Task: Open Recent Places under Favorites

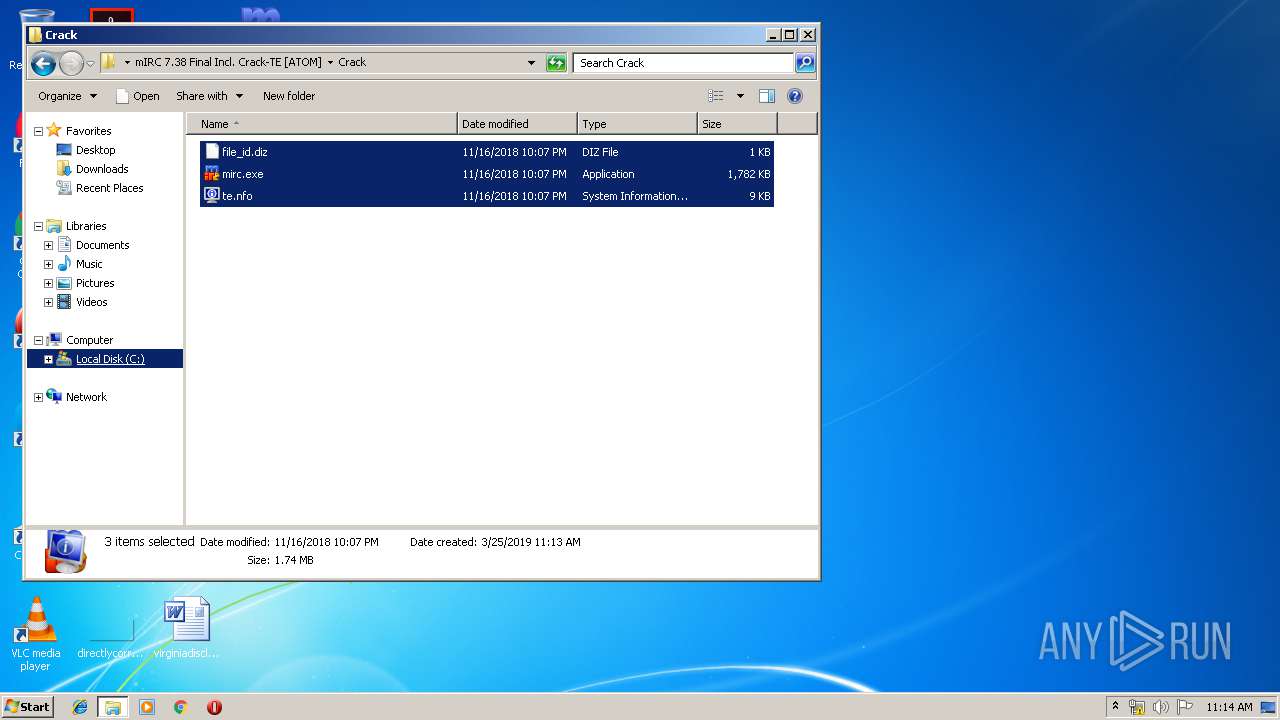Action: click(x=109, y=188)
